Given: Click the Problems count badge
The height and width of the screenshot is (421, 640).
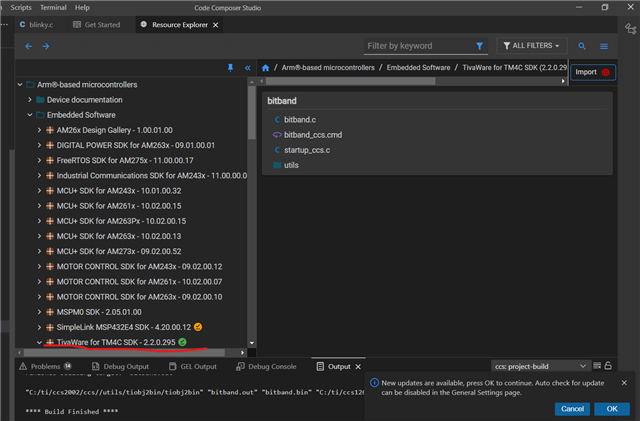Looking at the screenshot, I should coord(68,366).
